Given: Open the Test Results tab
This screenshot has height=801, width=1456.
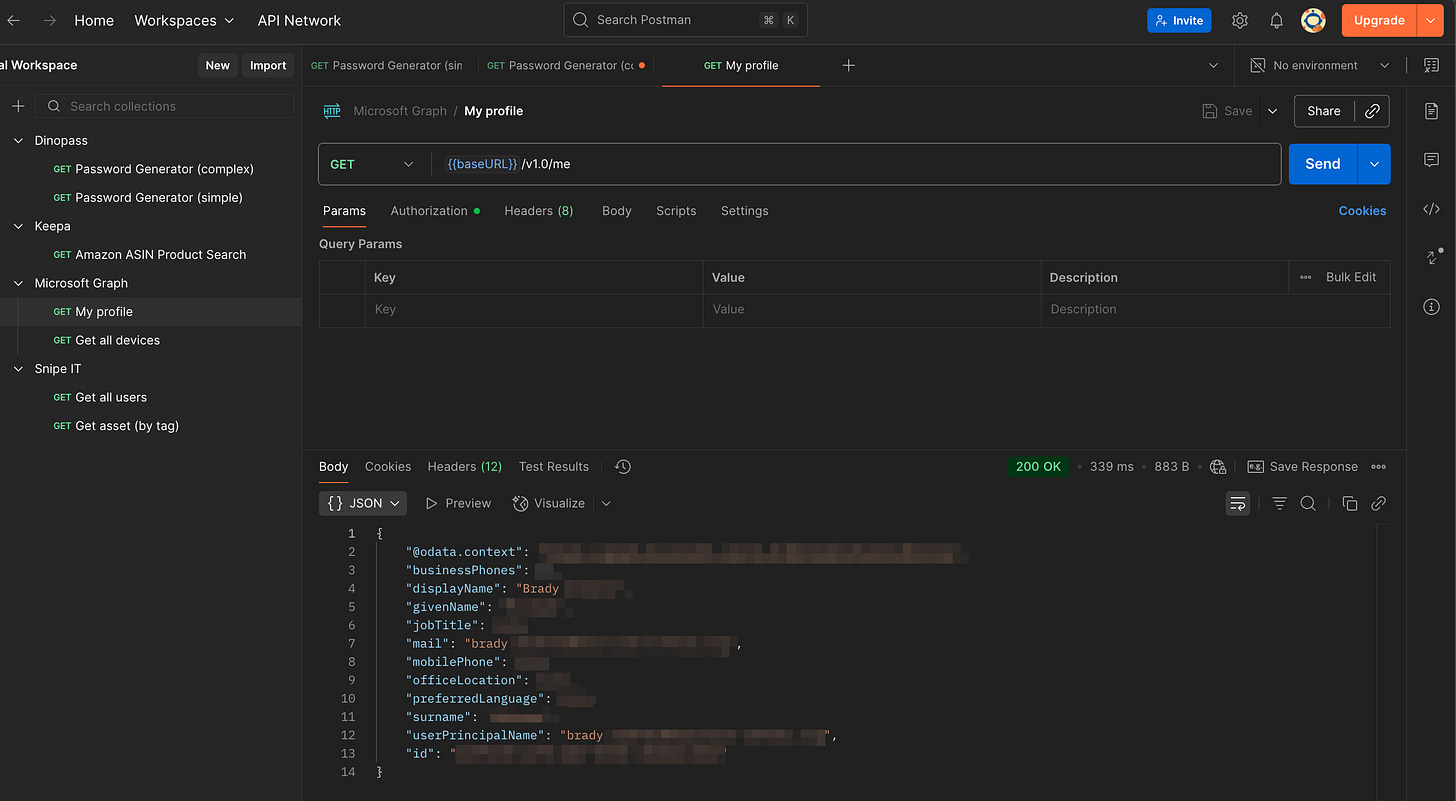Looking at the screenshot, I should click(554, 467).
